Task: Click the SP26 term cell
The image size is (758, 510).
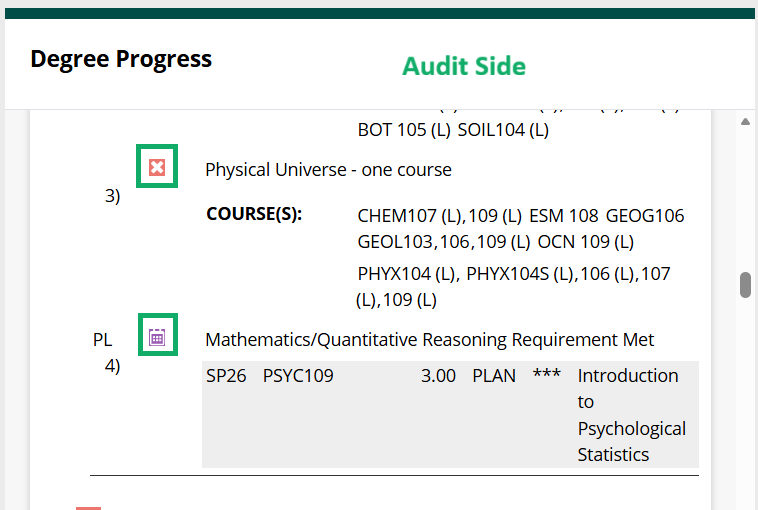Action: (226, 376)
